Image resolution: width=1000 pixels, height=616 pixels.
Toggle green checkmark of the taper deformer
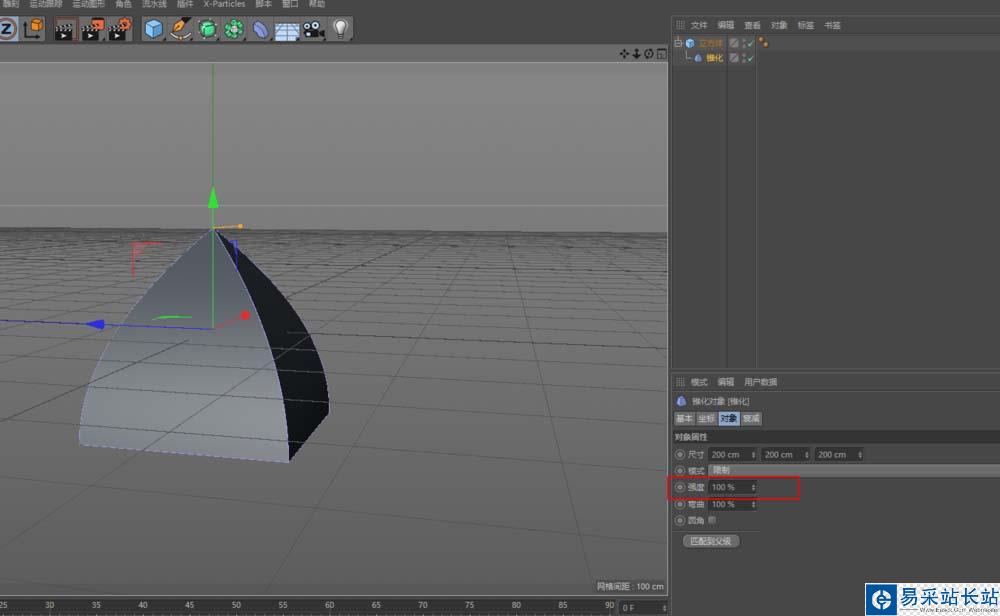pyautogui.click(x=750, y=58)
